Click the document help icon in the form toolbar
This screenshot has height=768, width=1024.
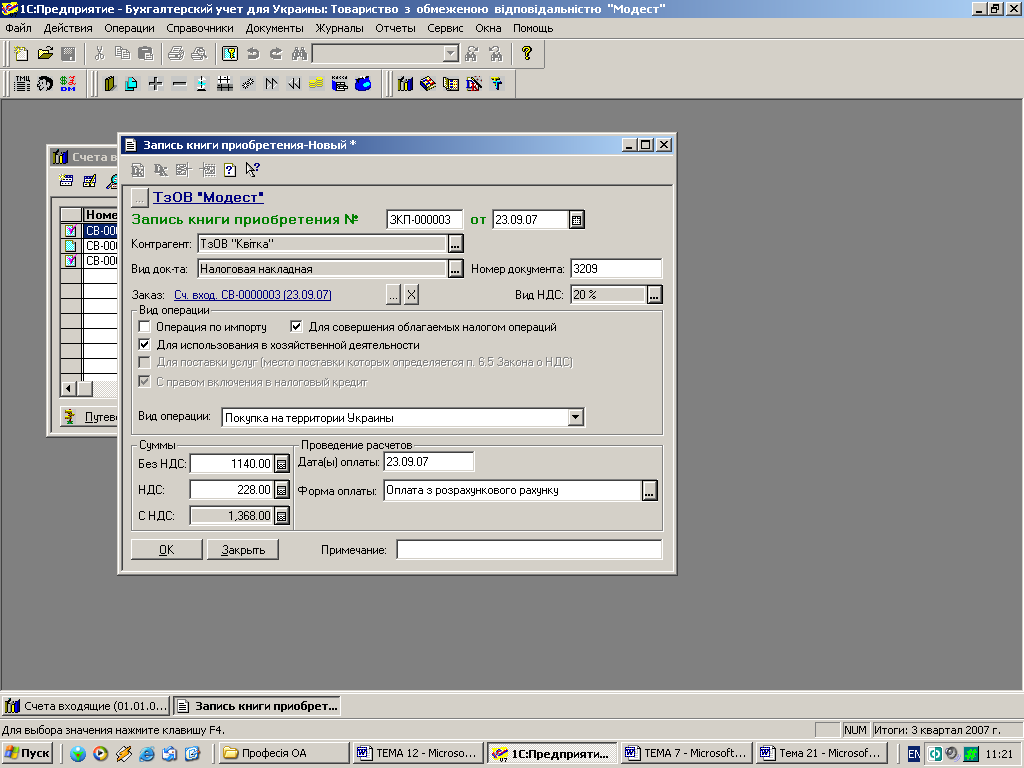tap(230, 170)
